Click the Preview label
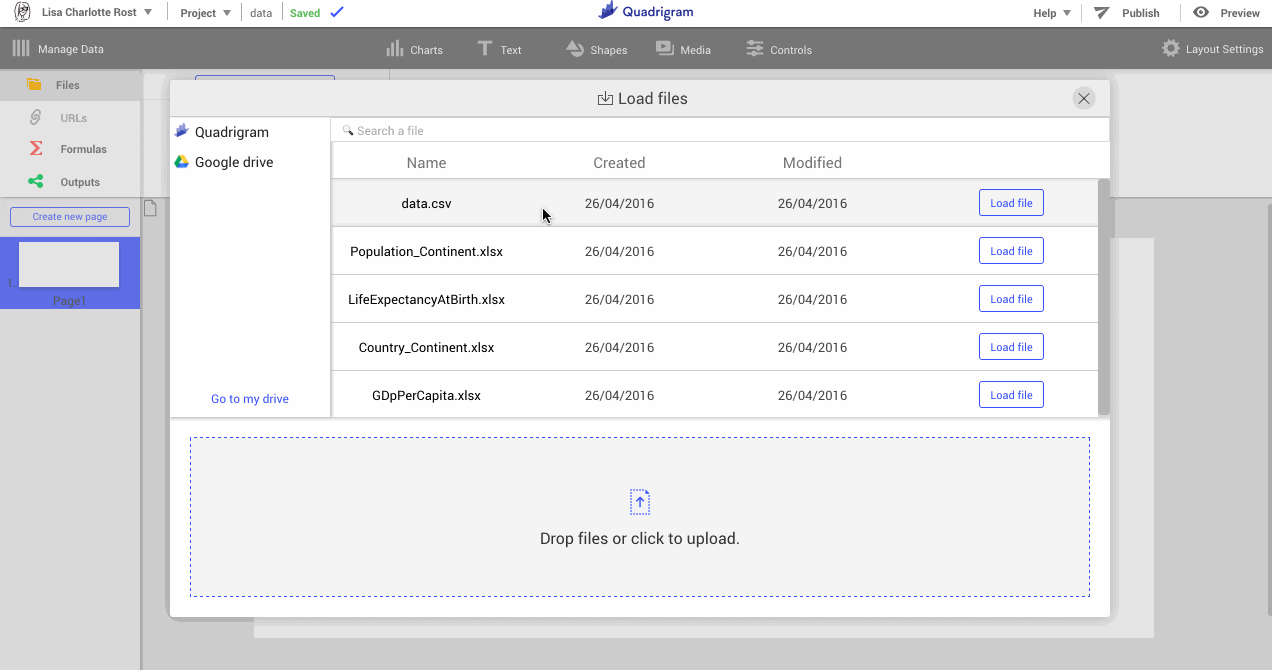This screenshot has height=670, width=1272. (1240, 13)
